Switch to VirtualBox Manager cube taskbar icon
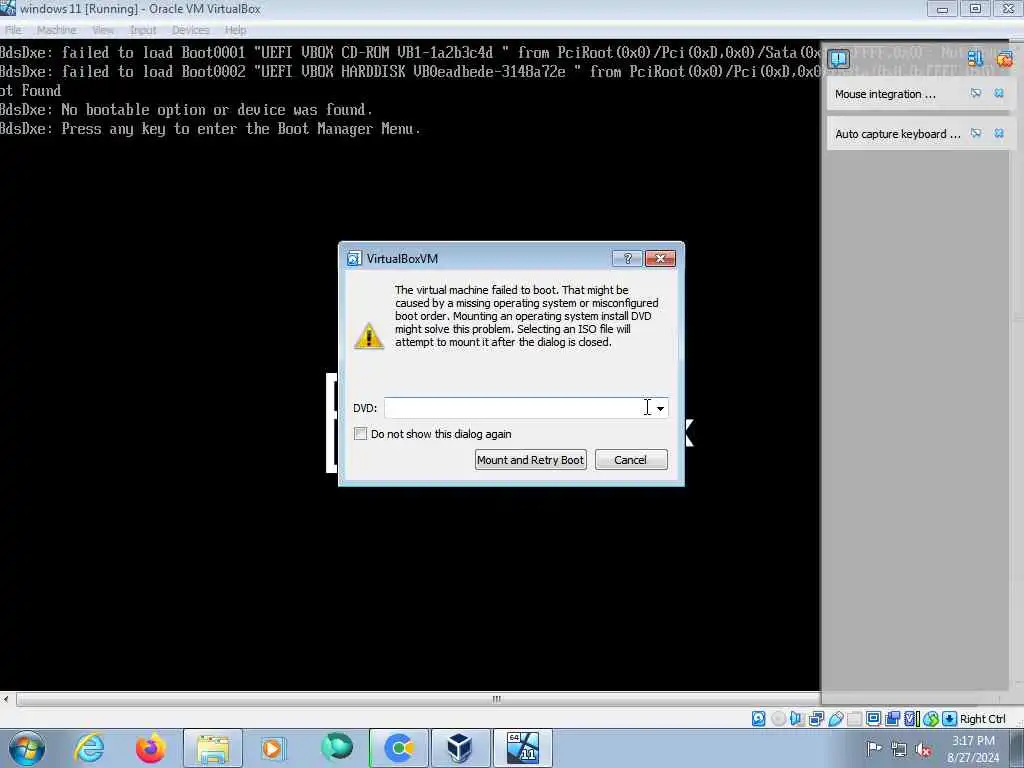Viewport: 1024px width, 768px height. tap(460, 748)
